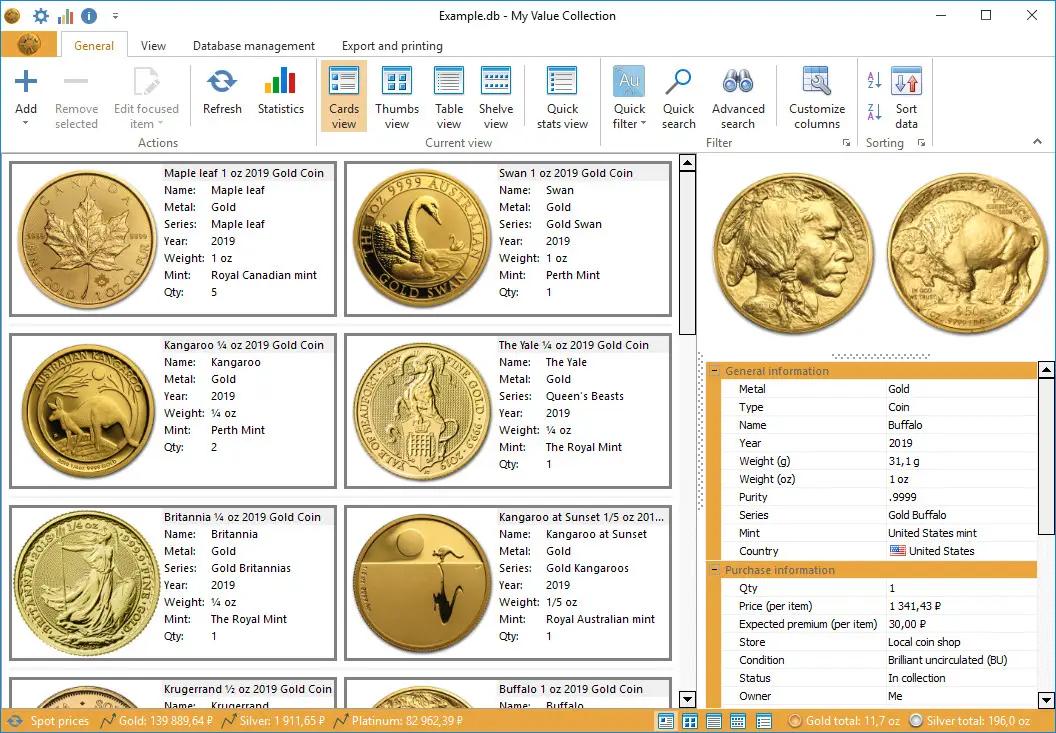Screen dimensions: 1056x733
Task: Click the Buffalo coin reverse image
Action: 967,254
